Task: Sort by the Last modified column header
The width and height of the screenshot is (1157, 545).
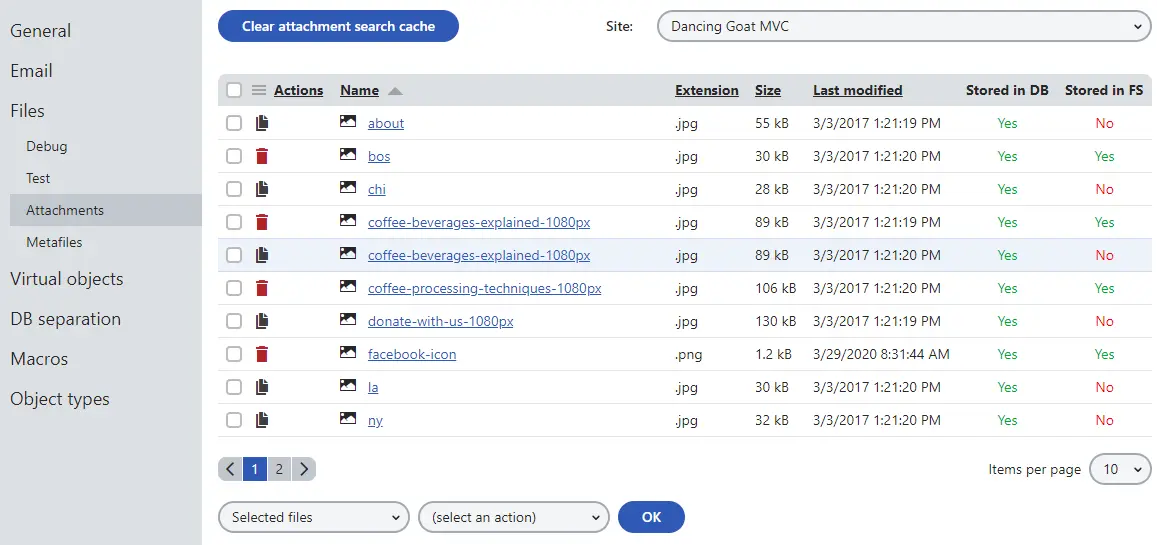Action: tap(857, 90)
